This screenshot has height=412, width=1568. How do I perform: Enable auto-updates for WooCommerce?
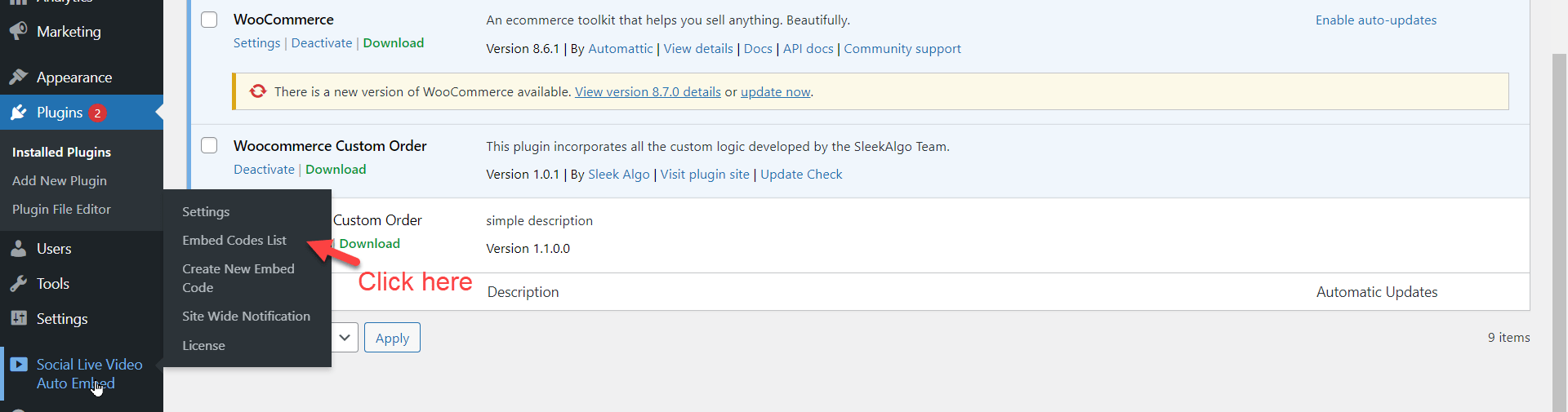click(1375, 20)
